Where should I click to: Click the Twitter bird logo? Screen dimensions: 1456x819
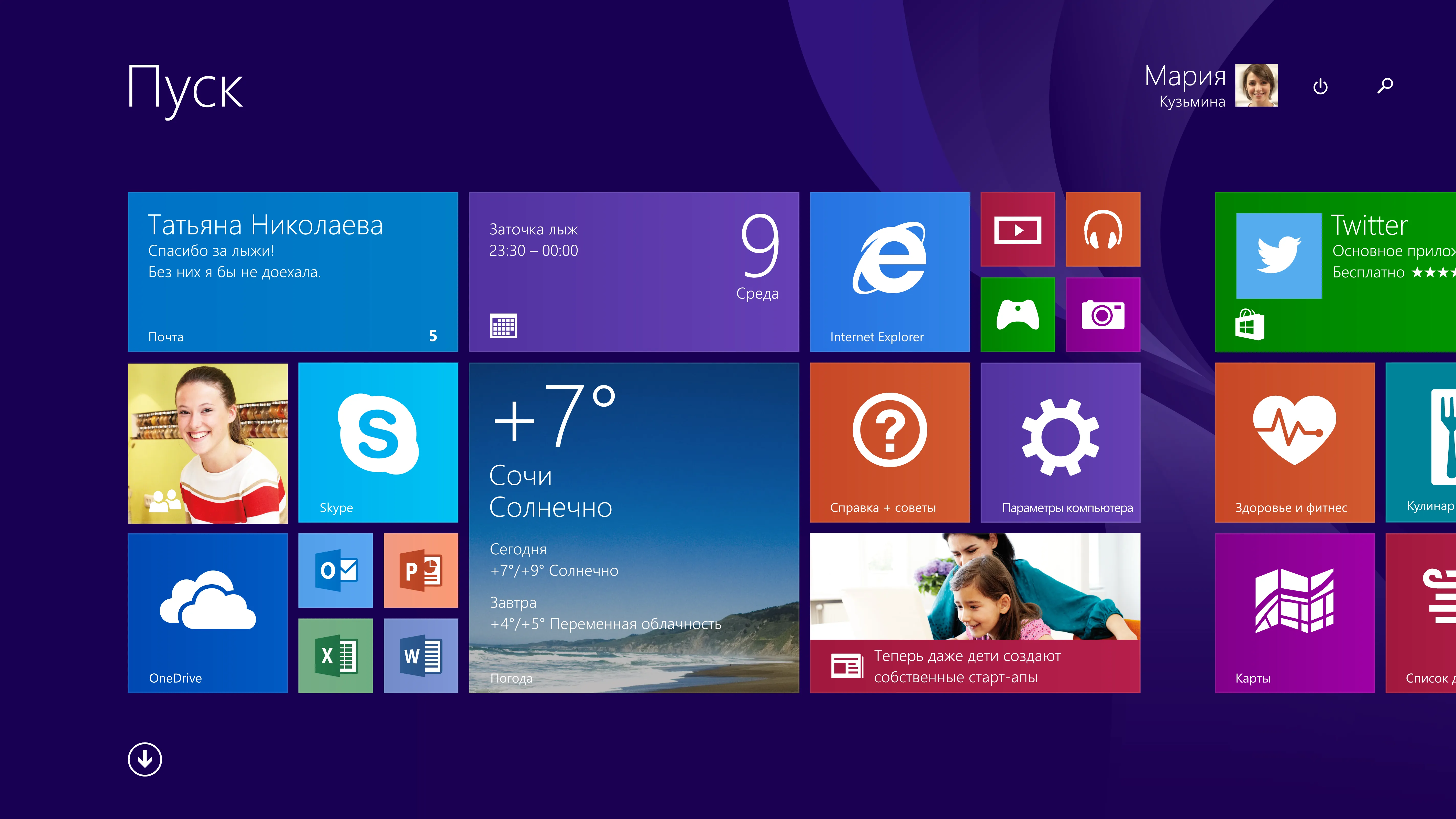click(x=1279, y=255)
